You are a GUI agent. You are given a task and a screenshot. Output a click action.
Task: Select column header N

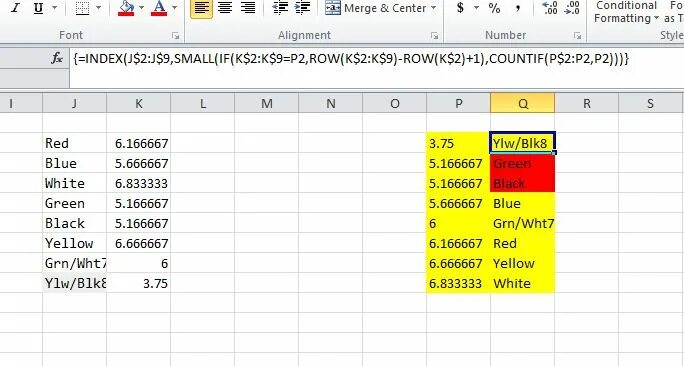pyautogui.click(x=331, y=103)
